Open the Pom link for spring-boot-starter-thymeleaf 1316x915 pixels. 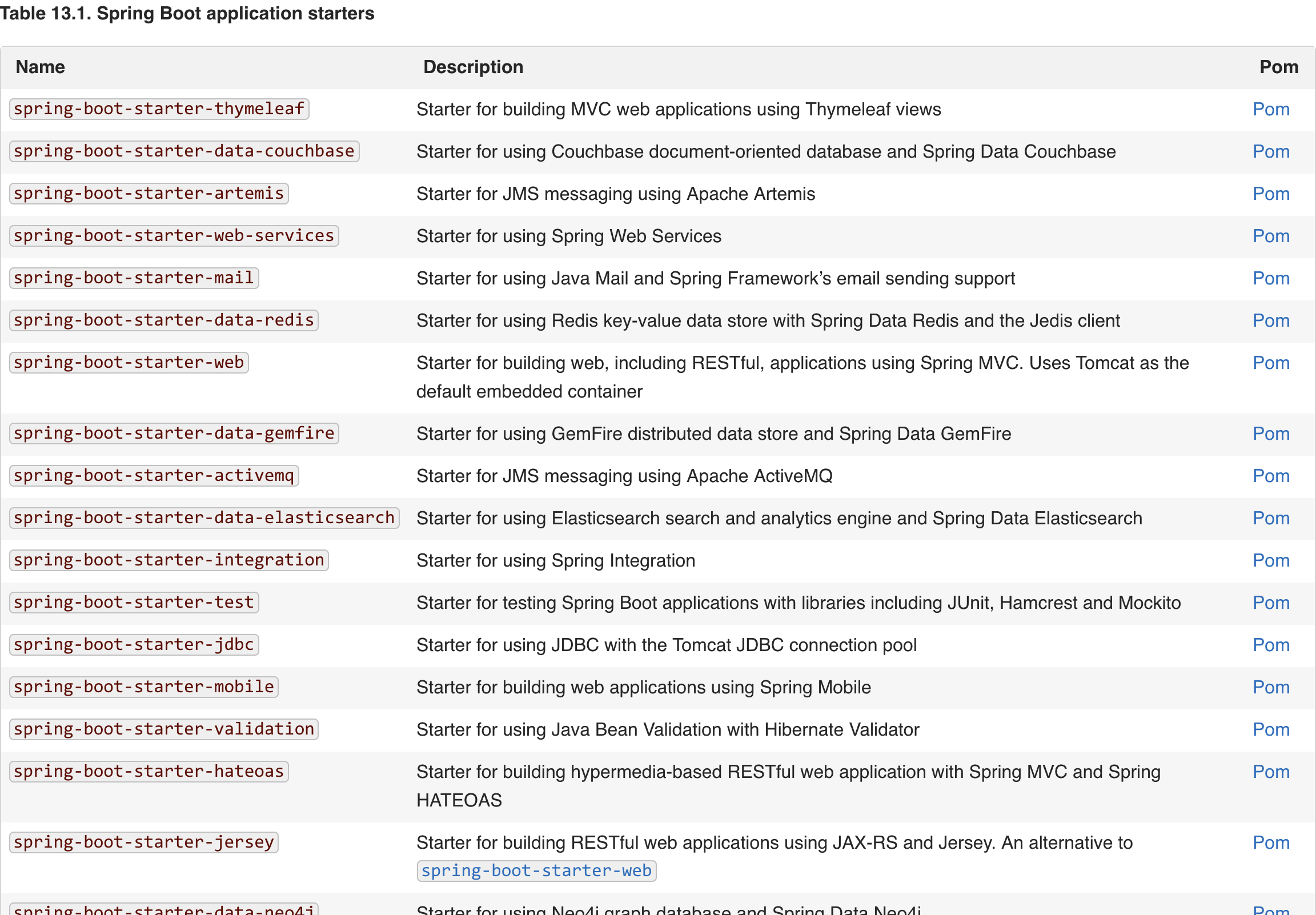pos(1270,109)
